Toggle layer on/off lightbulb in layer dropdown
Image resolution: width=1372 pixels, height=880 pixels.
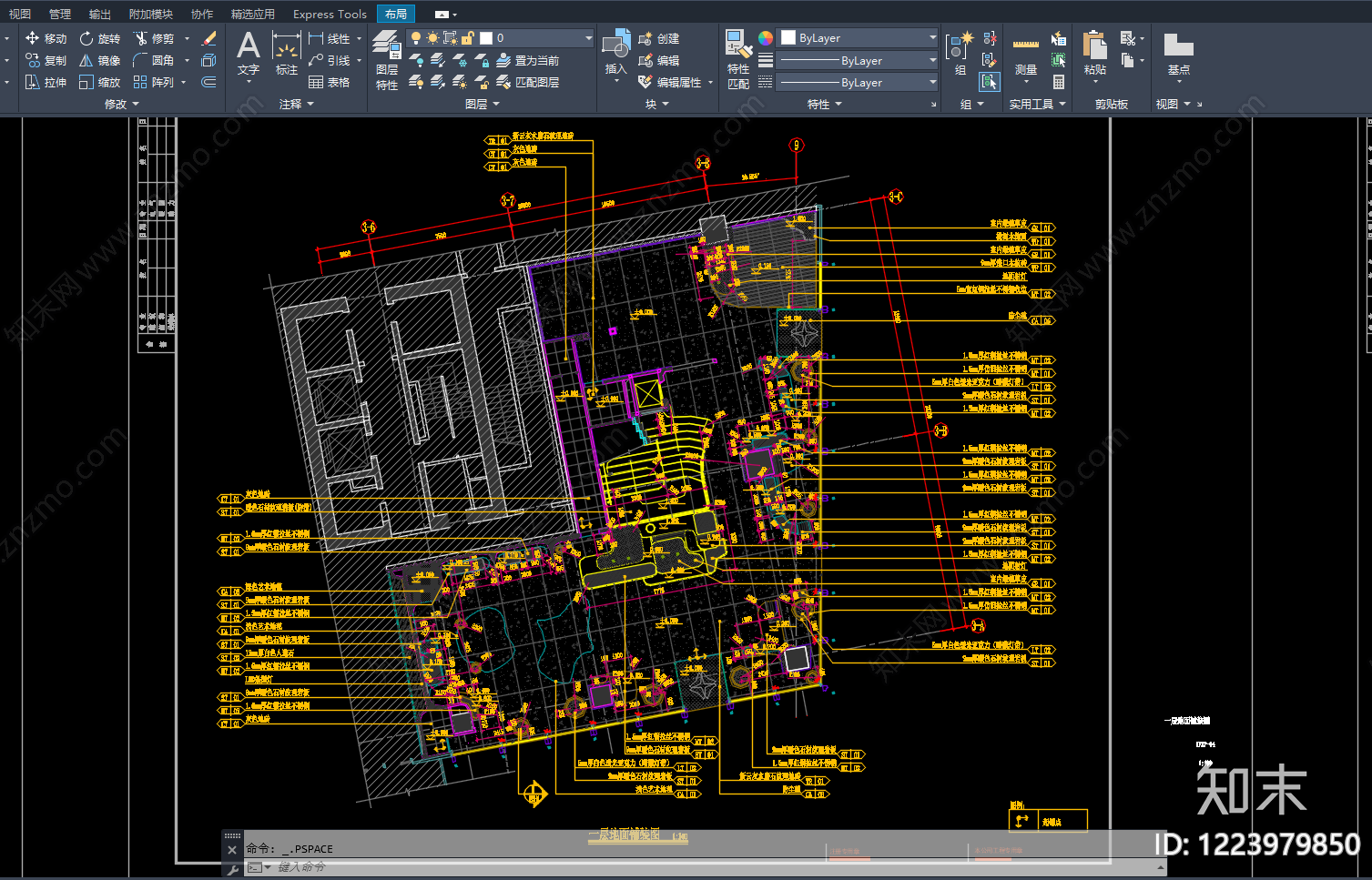pyautogui.click(x=415, y=38)
